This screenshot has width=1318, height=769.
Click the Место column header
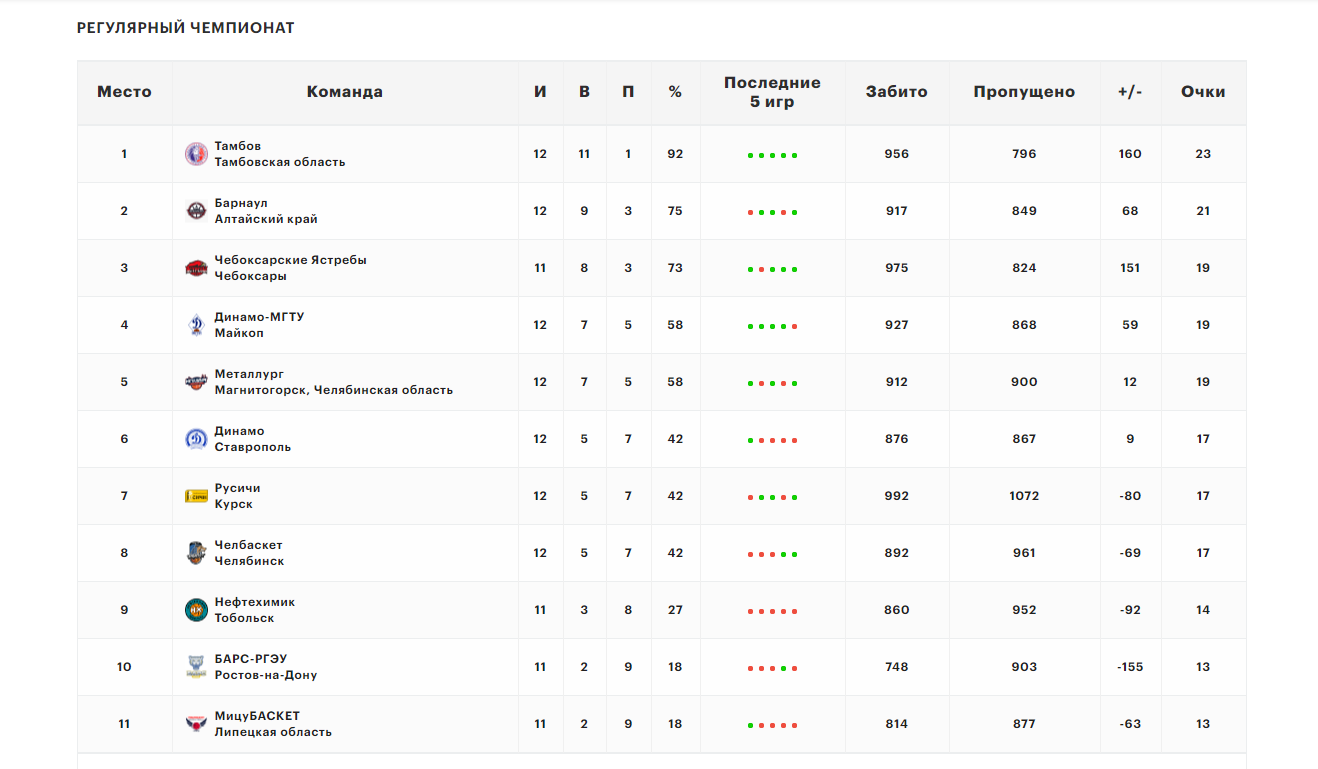(x=124, y=92)
